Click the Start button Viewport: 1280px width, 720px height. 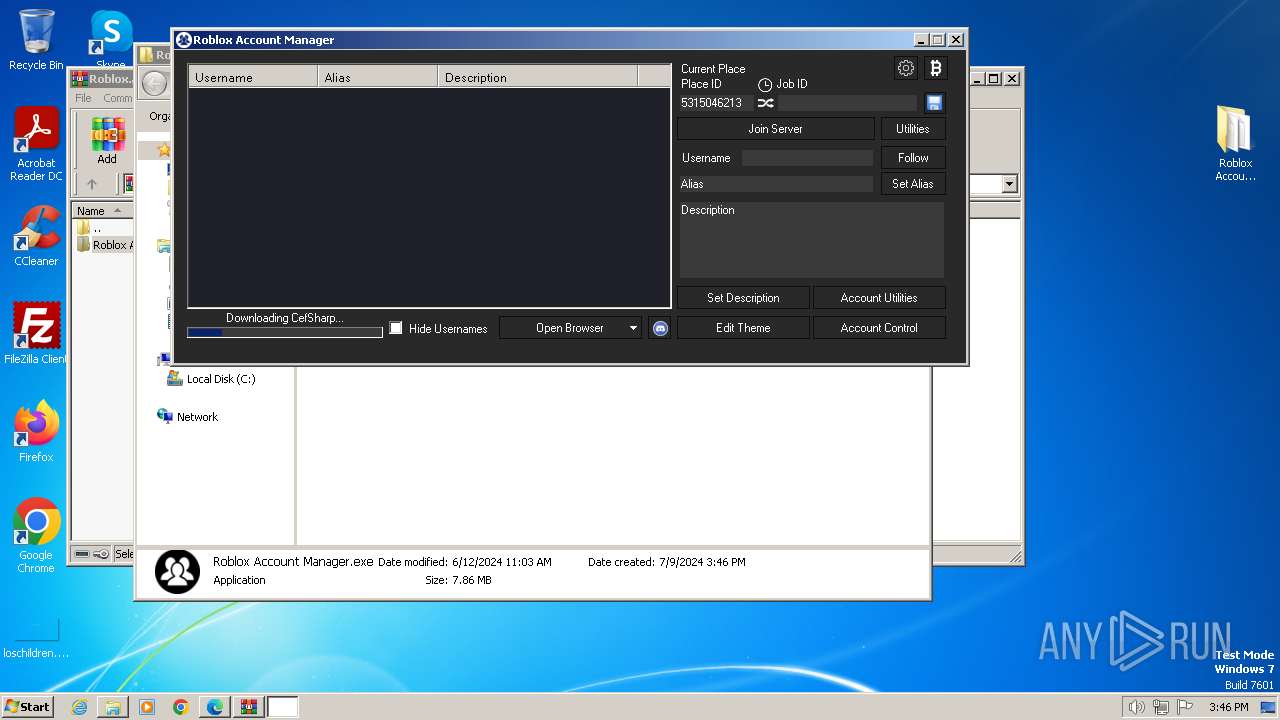(27, 707)
